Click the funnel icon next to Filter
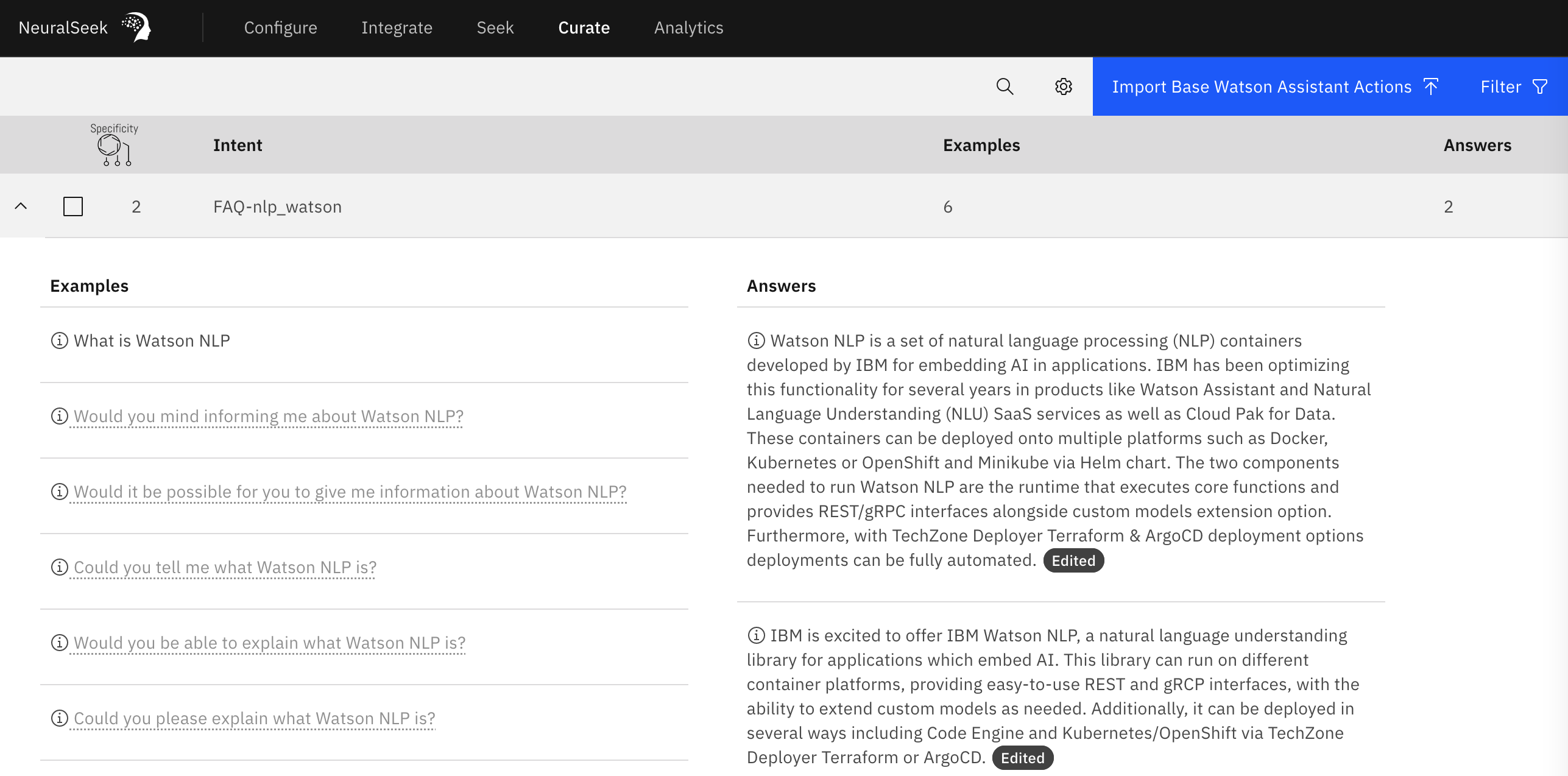 (x=1540, y=86)
